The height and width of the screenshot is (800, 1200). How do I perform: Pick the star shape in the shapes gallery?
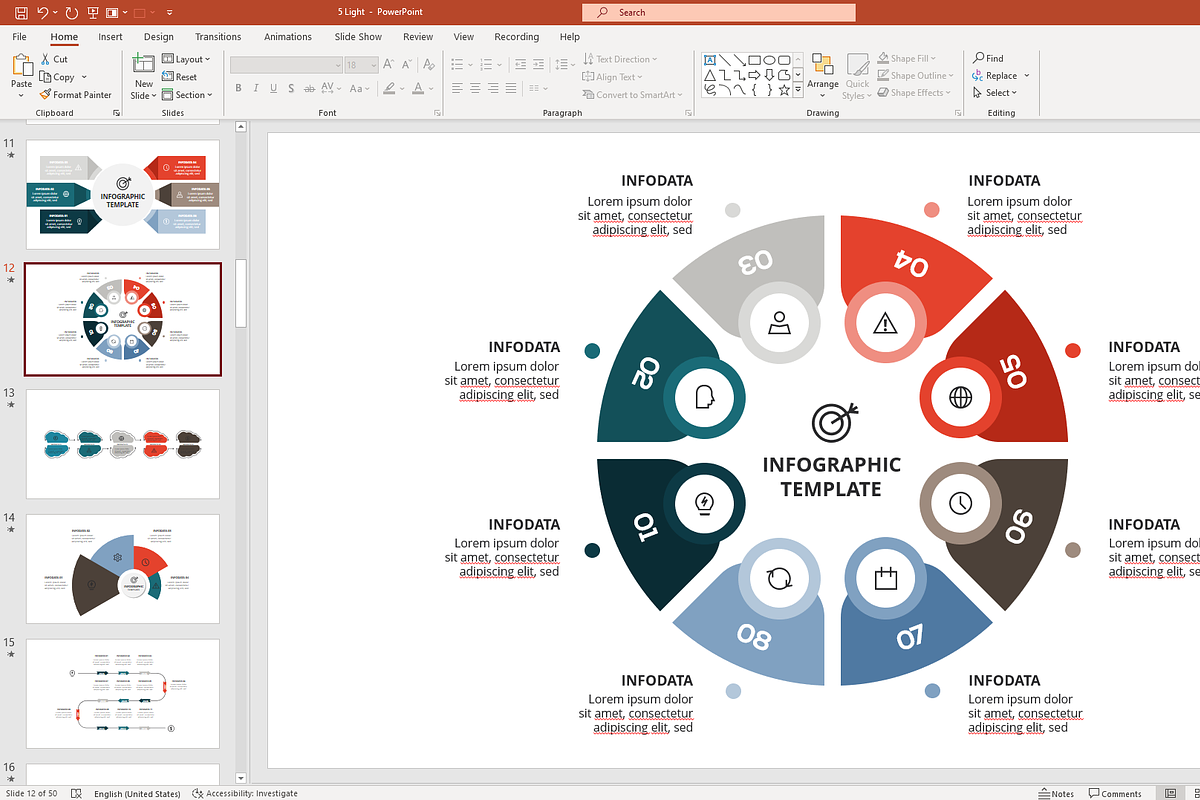(784, 89)
